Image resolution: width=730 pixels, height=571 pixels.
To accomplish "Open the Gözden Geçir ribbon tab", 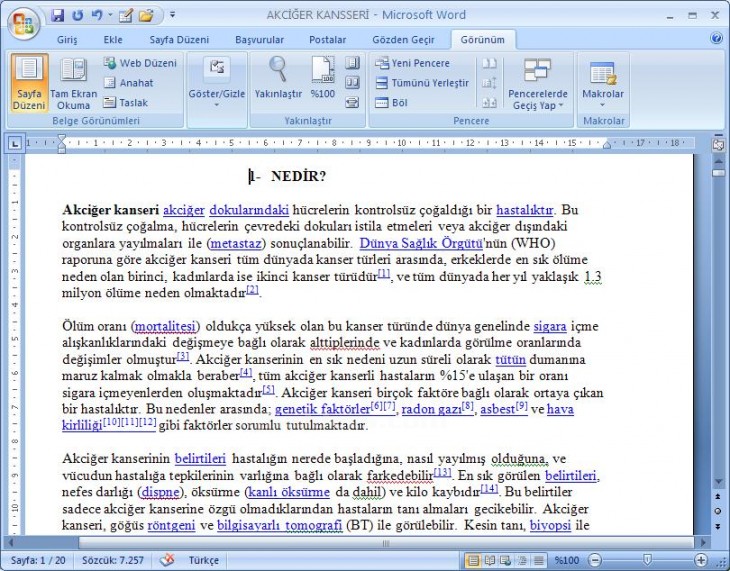I will (x=403, y=40).
